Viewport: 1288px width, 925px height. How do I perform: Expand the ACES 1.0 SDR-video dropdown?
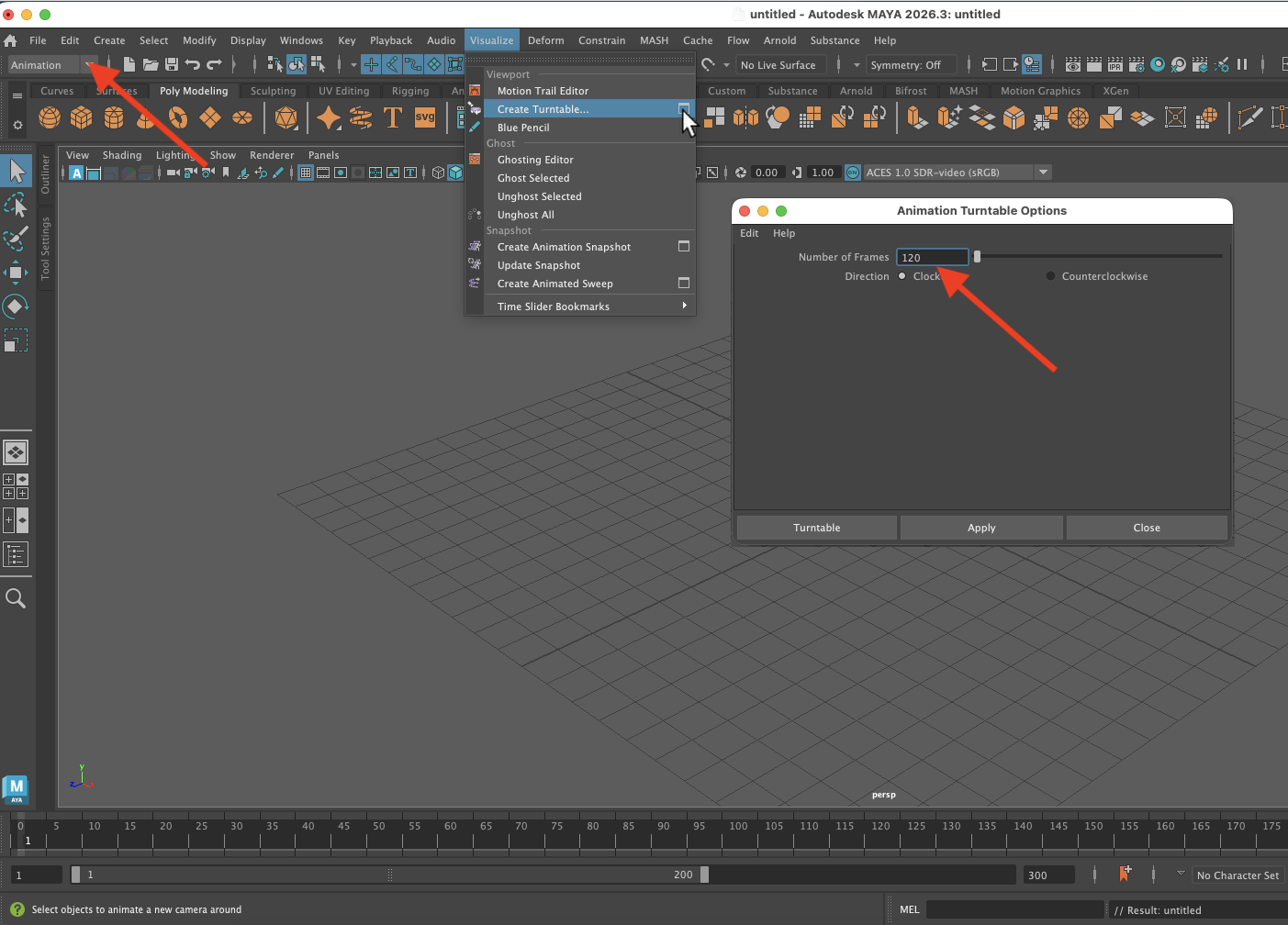click(1043, 173)
